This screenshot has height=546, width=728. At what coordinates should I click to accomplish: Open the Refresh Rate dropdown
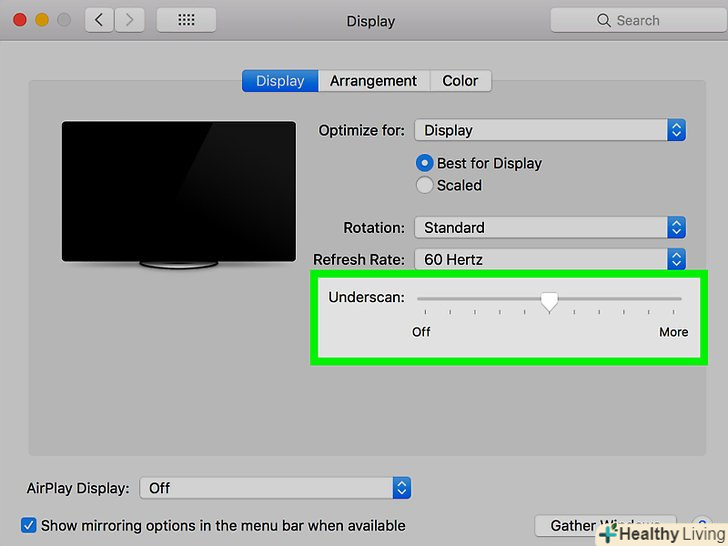[550, 259]
